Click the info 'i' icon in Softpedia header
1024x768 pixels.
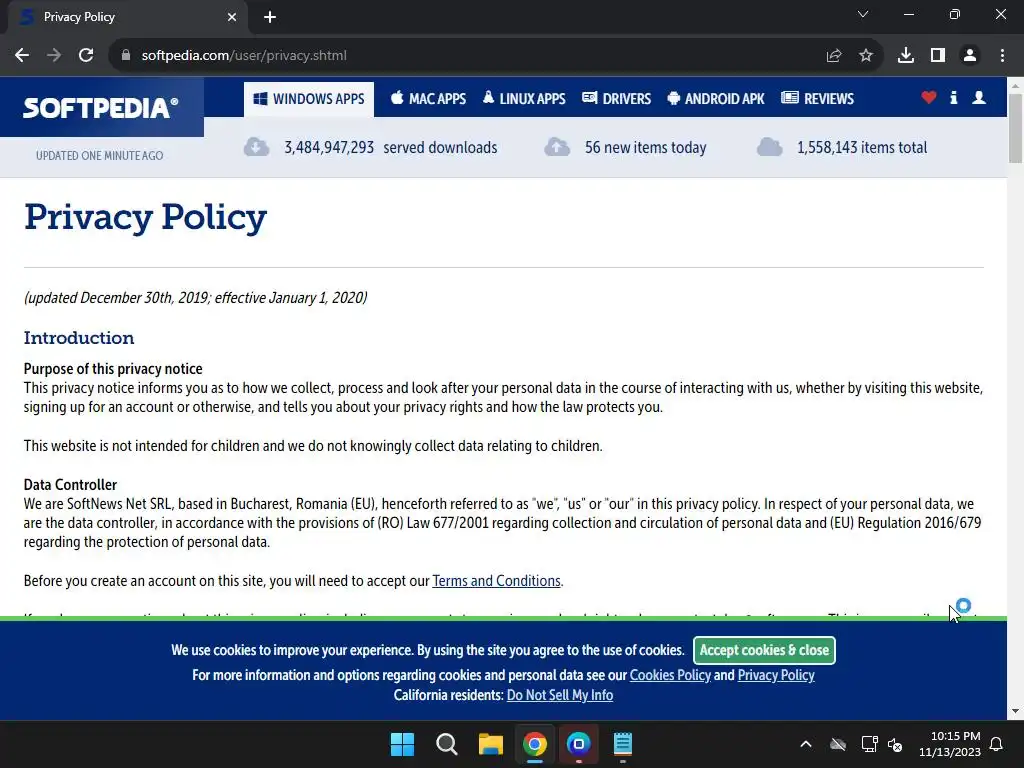pyautogui.click(x=953, y=98)
